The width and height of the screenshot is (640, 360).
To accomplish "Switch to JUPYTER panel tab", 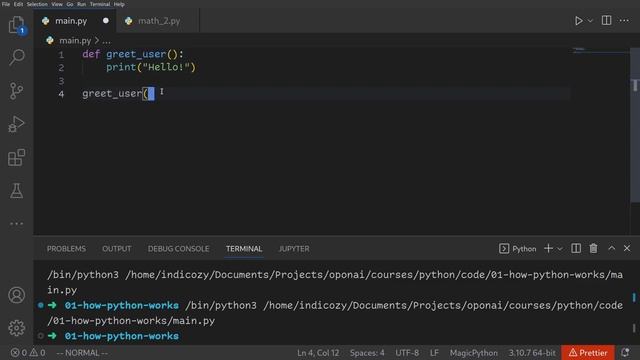I will pyautogui.click(x=294, y=249).
